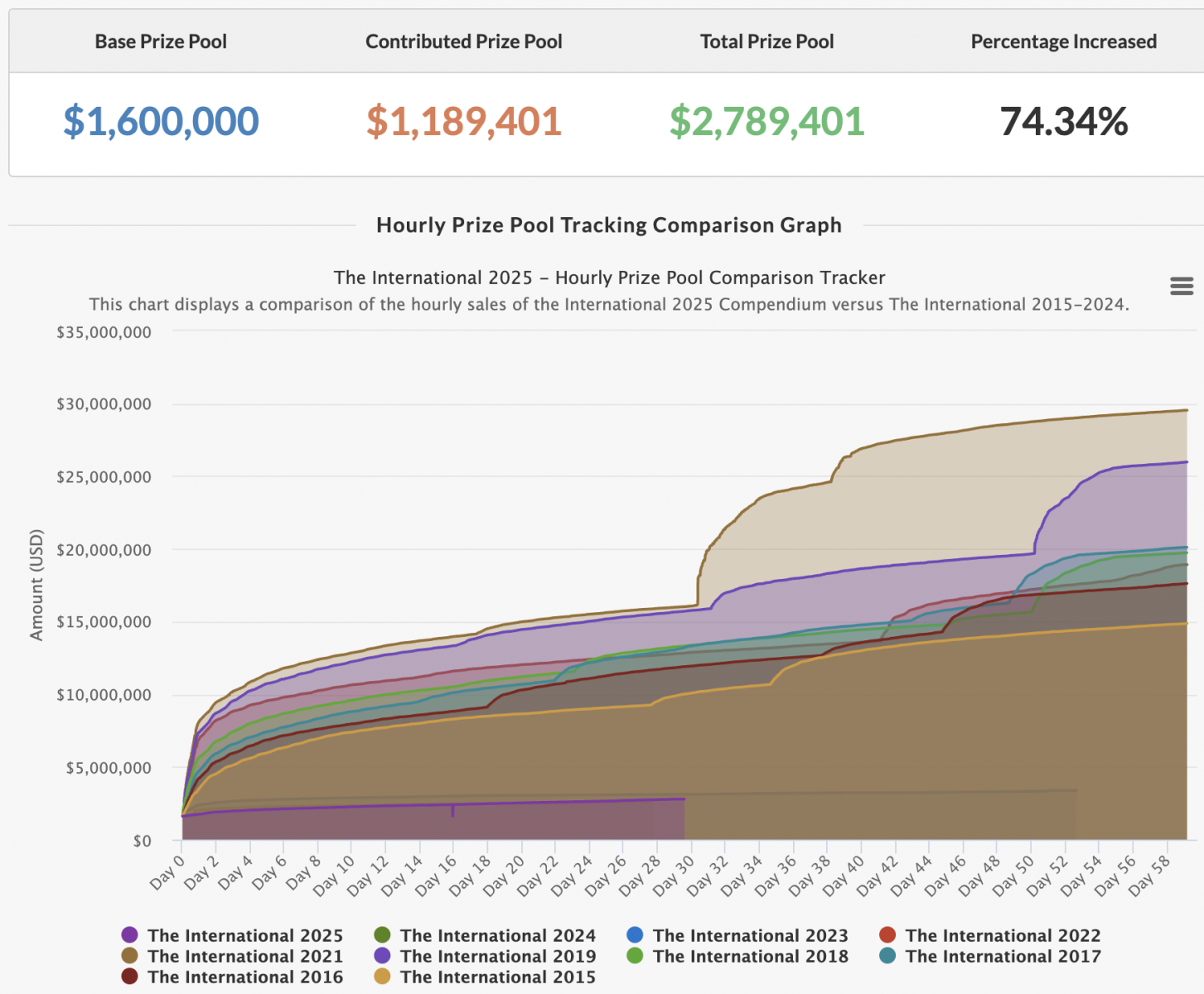Viewport: 1204px width, 994px height.
Task: Click the Day 58 x-axis label
Action: click(1148, 876)
